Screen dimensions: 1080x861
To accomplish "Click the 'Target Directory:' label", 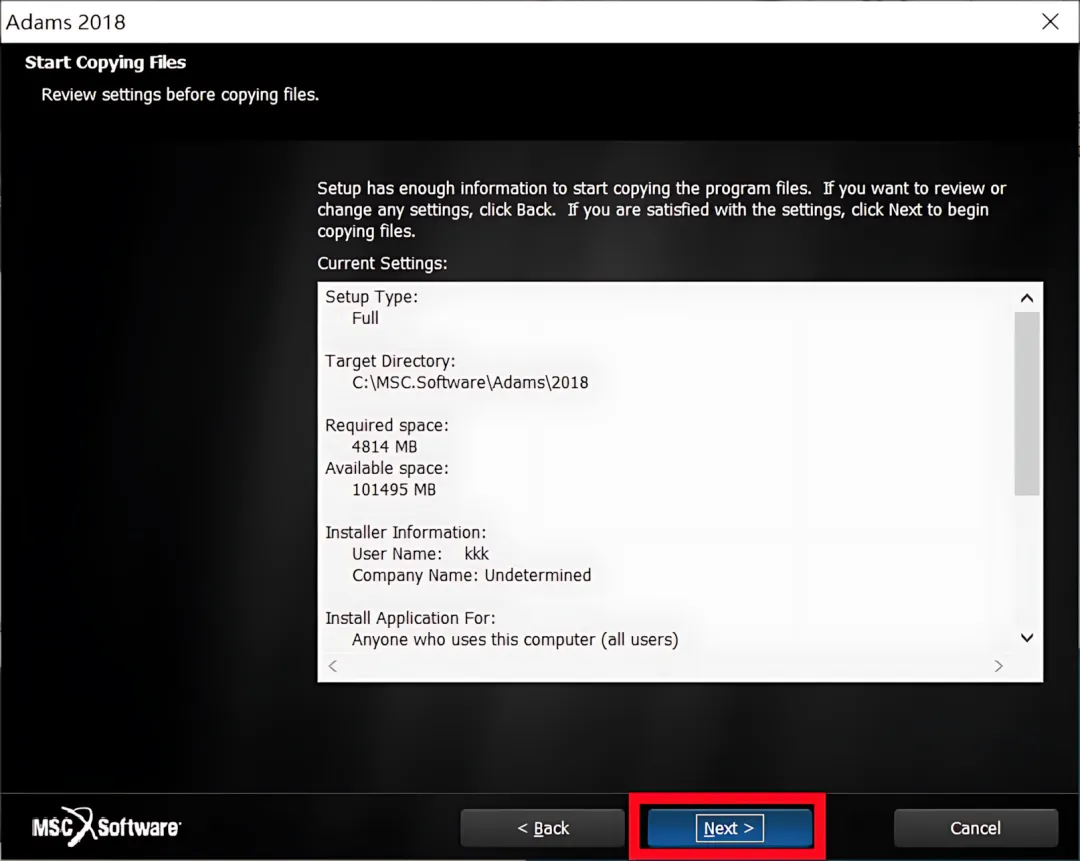I will [x=390, y=362].
